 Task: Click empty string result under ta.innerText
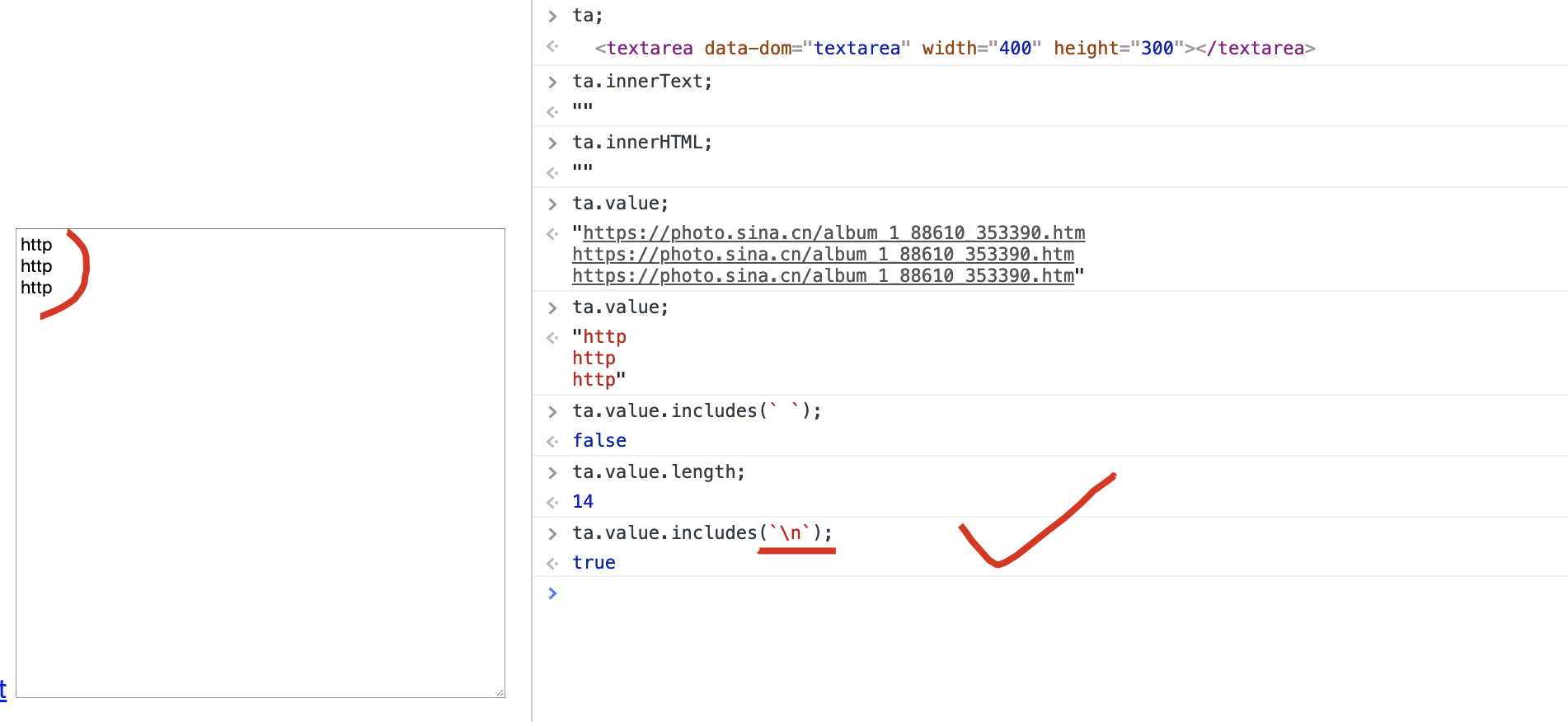pos(583,109)
